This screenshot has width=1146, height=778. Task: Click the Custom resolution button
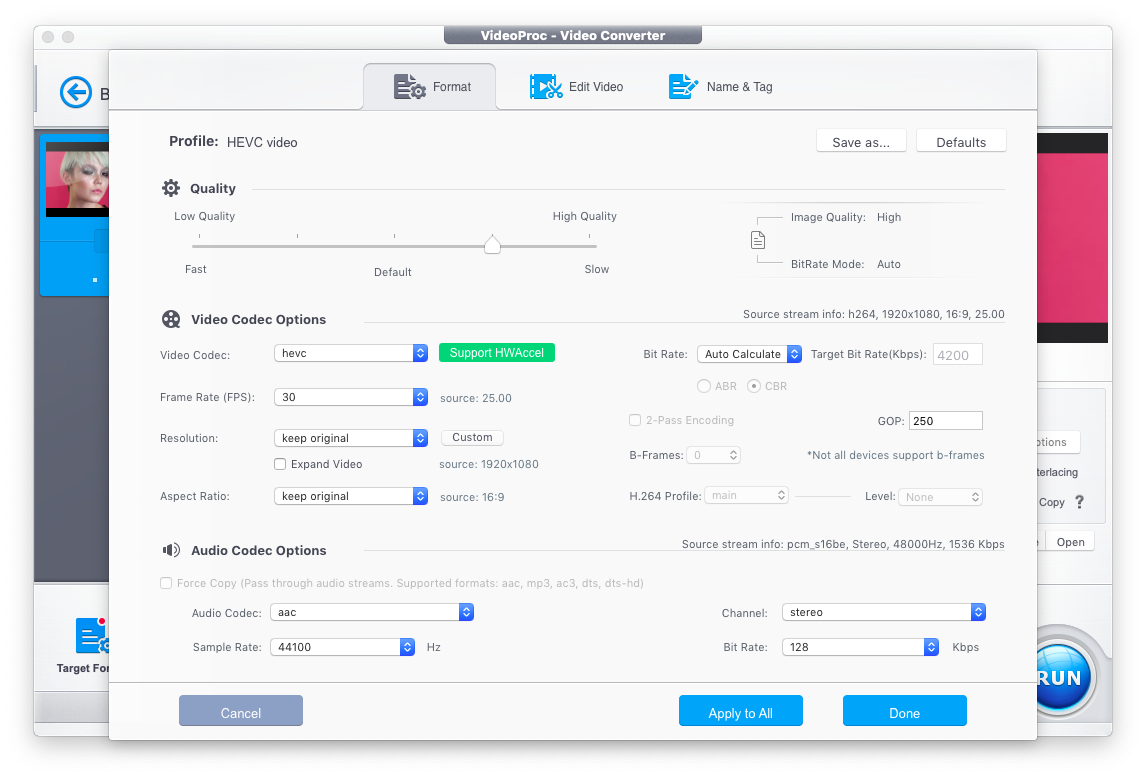472,437
